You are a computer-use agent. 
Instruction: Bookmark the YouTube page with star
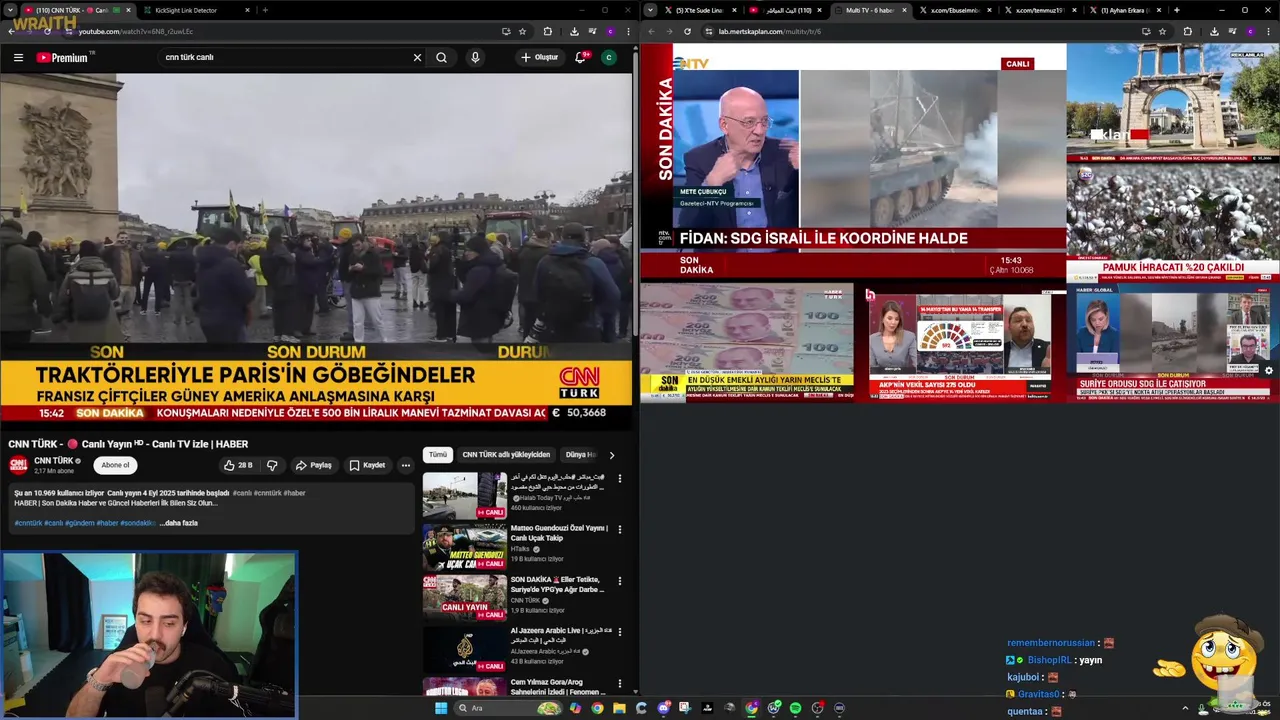pos(522,31)
